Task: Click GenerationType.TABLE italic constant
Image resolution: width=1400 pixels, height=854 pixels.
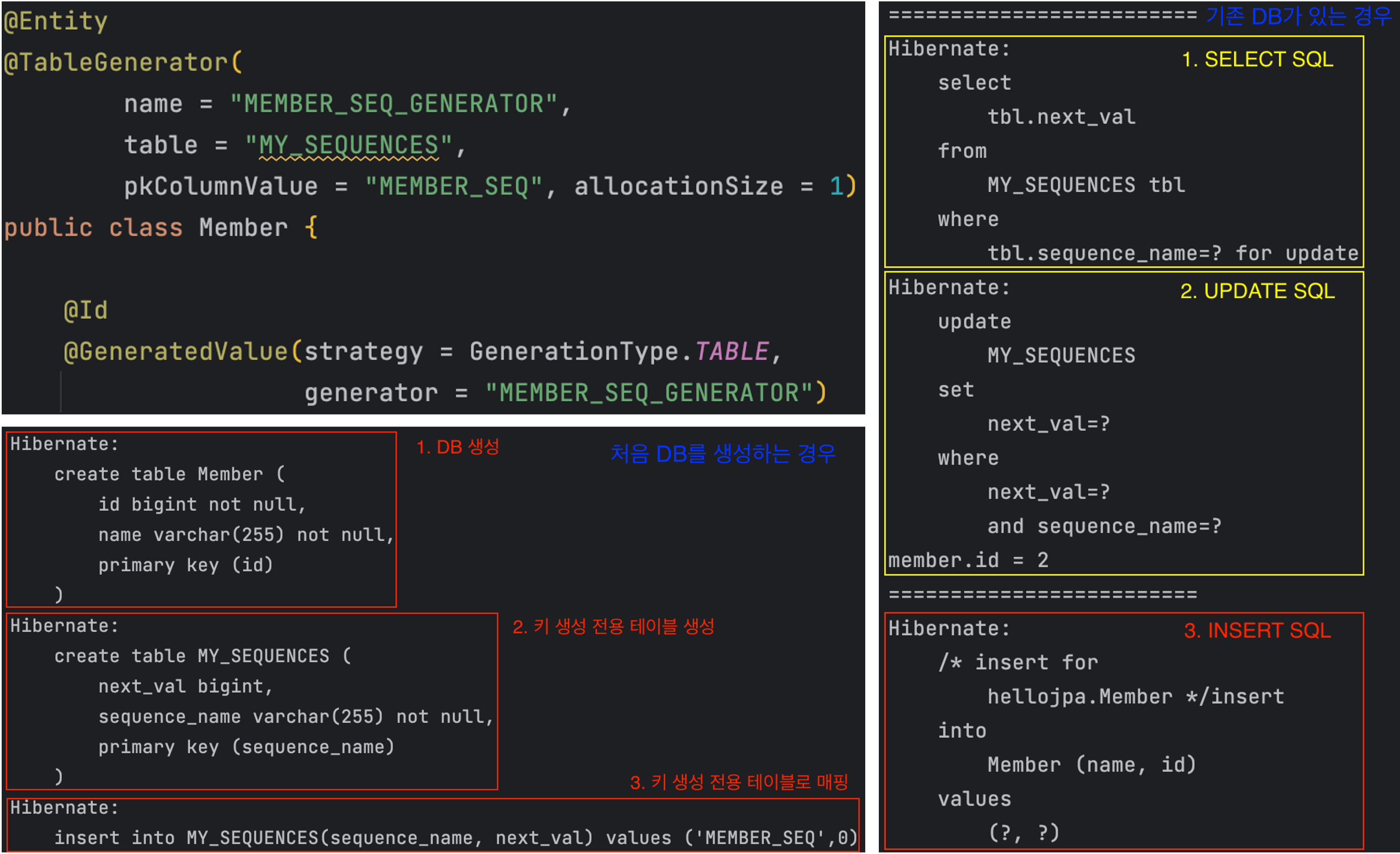Action: point(732,352)
